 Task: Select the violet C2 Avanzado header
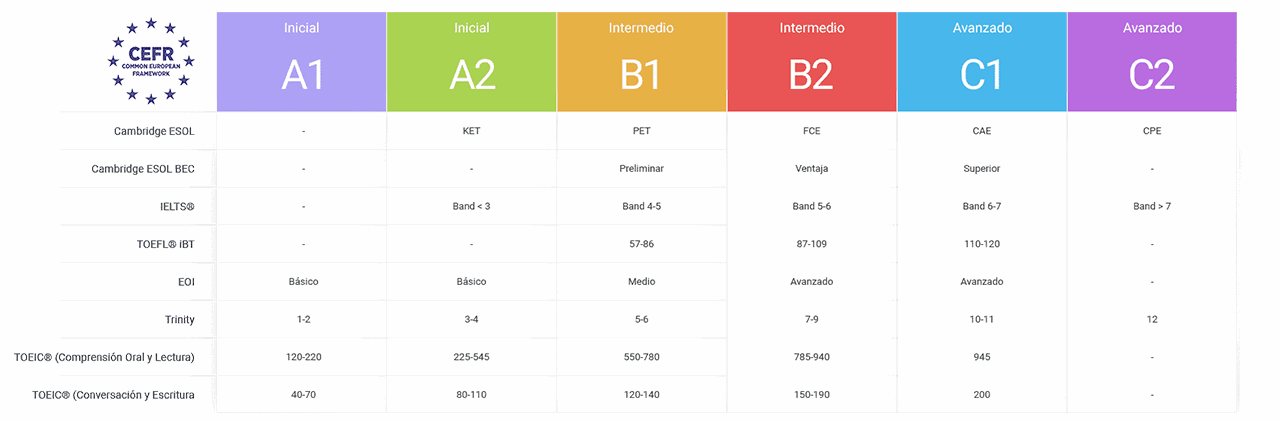1152,62
